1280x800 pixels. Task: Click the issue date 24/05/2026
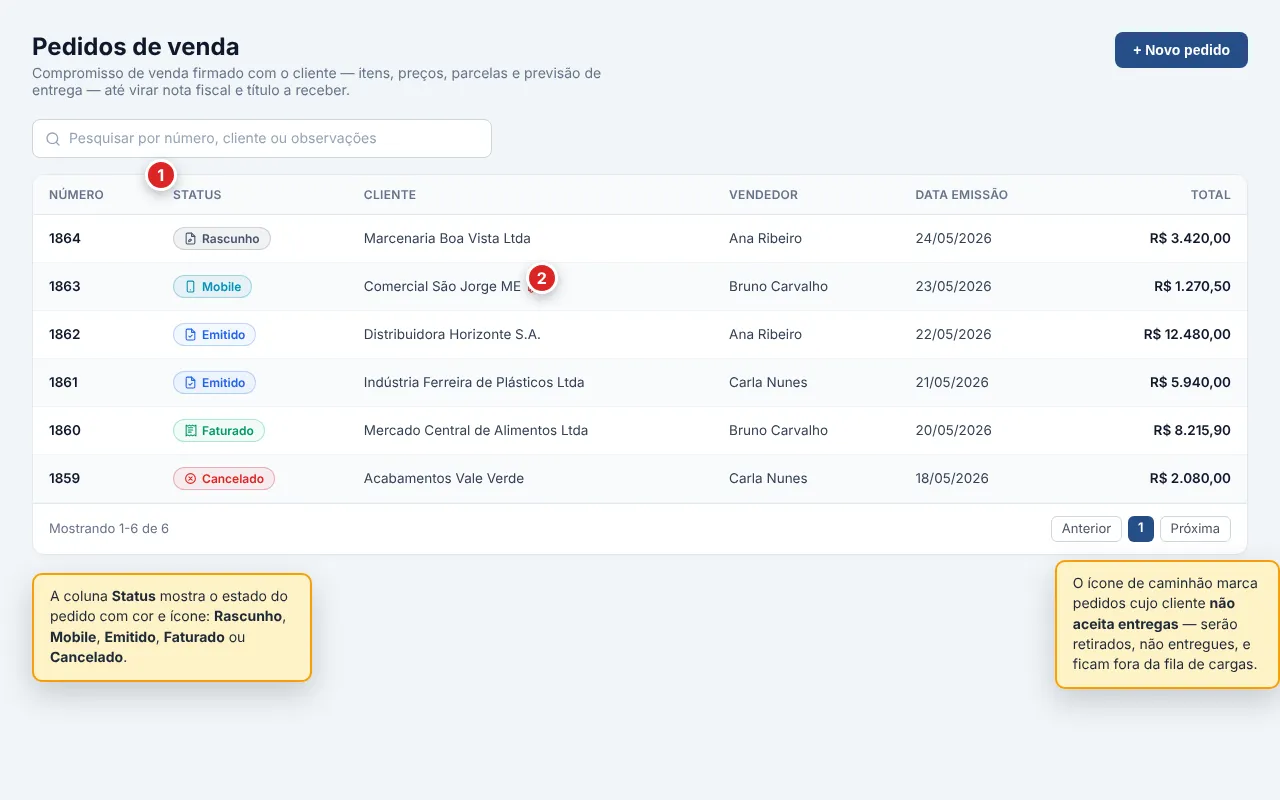[x=953, y=239]
